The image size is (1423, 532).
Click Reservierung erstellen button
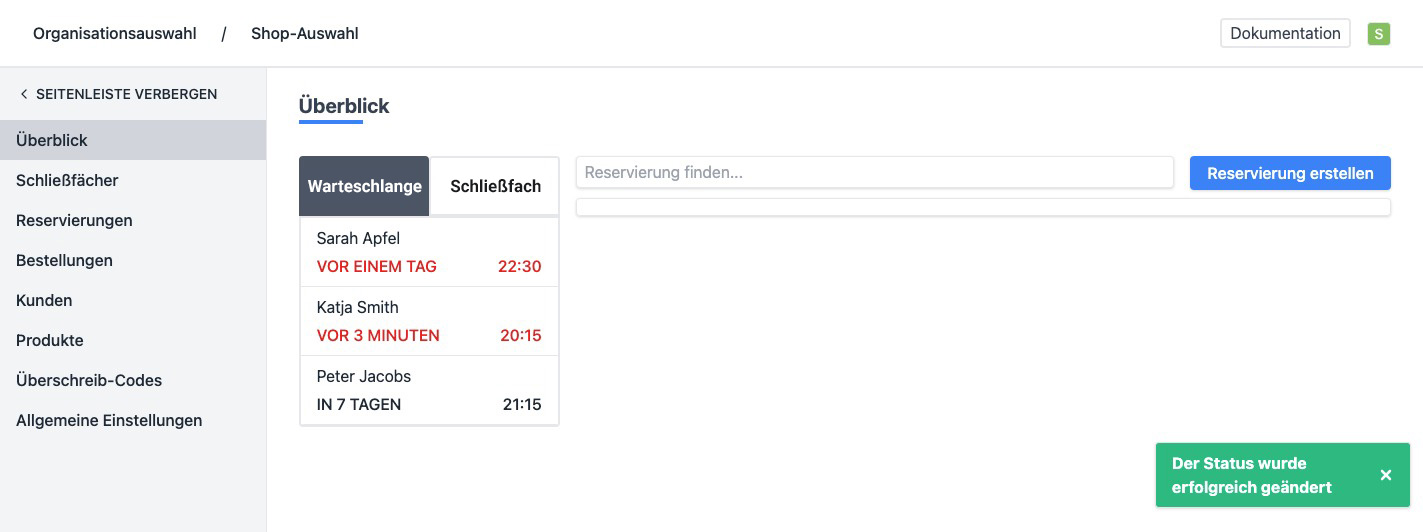(x=1290, y=173)
